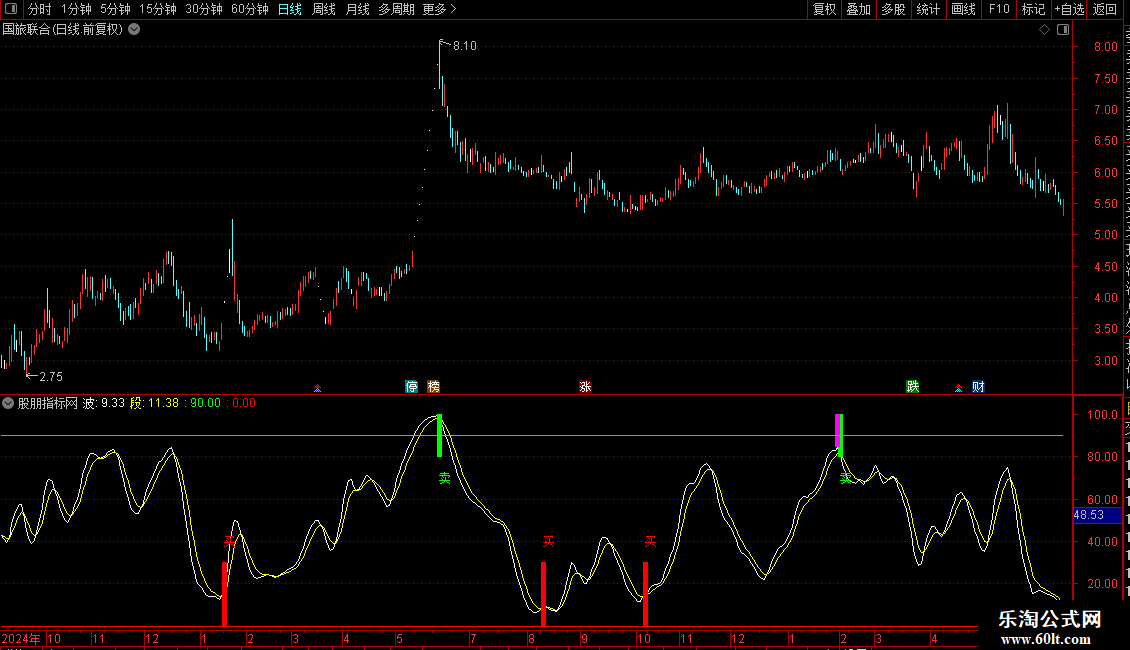
Task: Select the 15分钟 period tab
Action: [158, 9]
